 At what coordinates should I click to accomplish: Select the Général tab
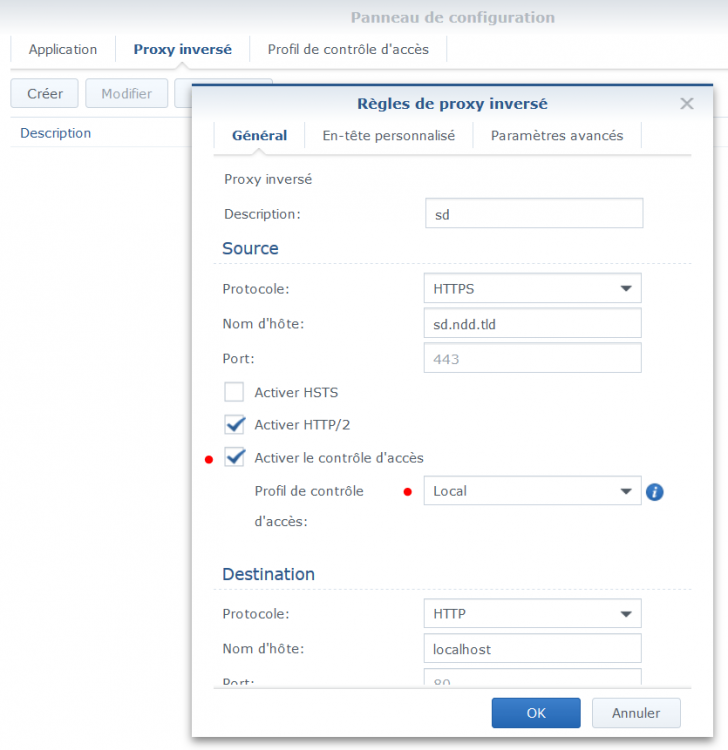click(x=259, y=136)
